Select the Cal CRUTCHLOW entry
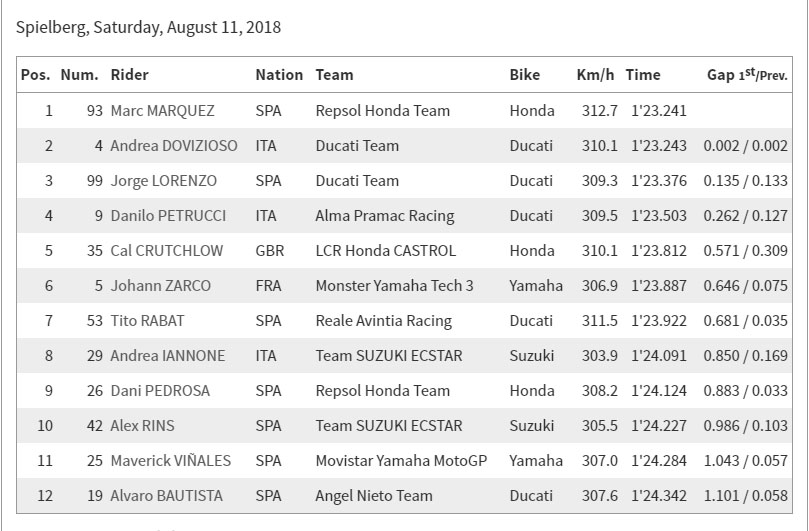Image resolution: width=809 pixels, height=531 pixels. [167, 251]
